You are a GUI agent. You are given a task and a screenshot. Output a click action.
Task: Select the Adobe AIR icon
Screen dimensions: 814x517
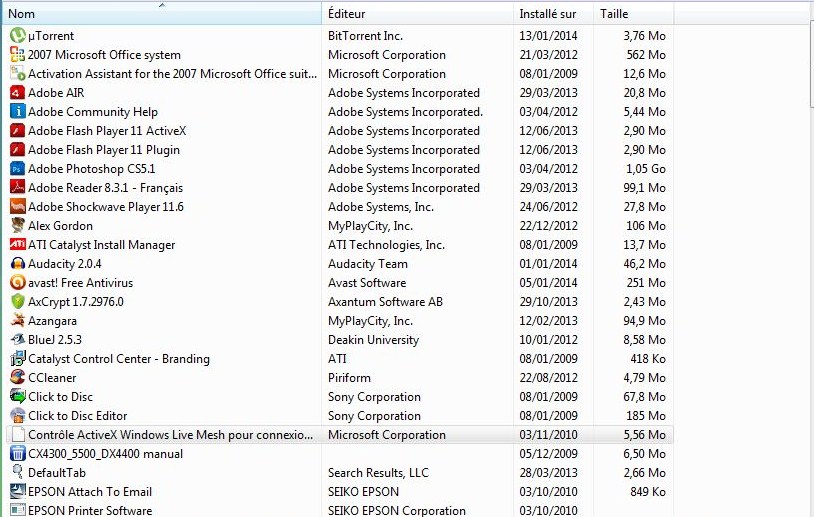pyautogui.click(x=18, y=92)
